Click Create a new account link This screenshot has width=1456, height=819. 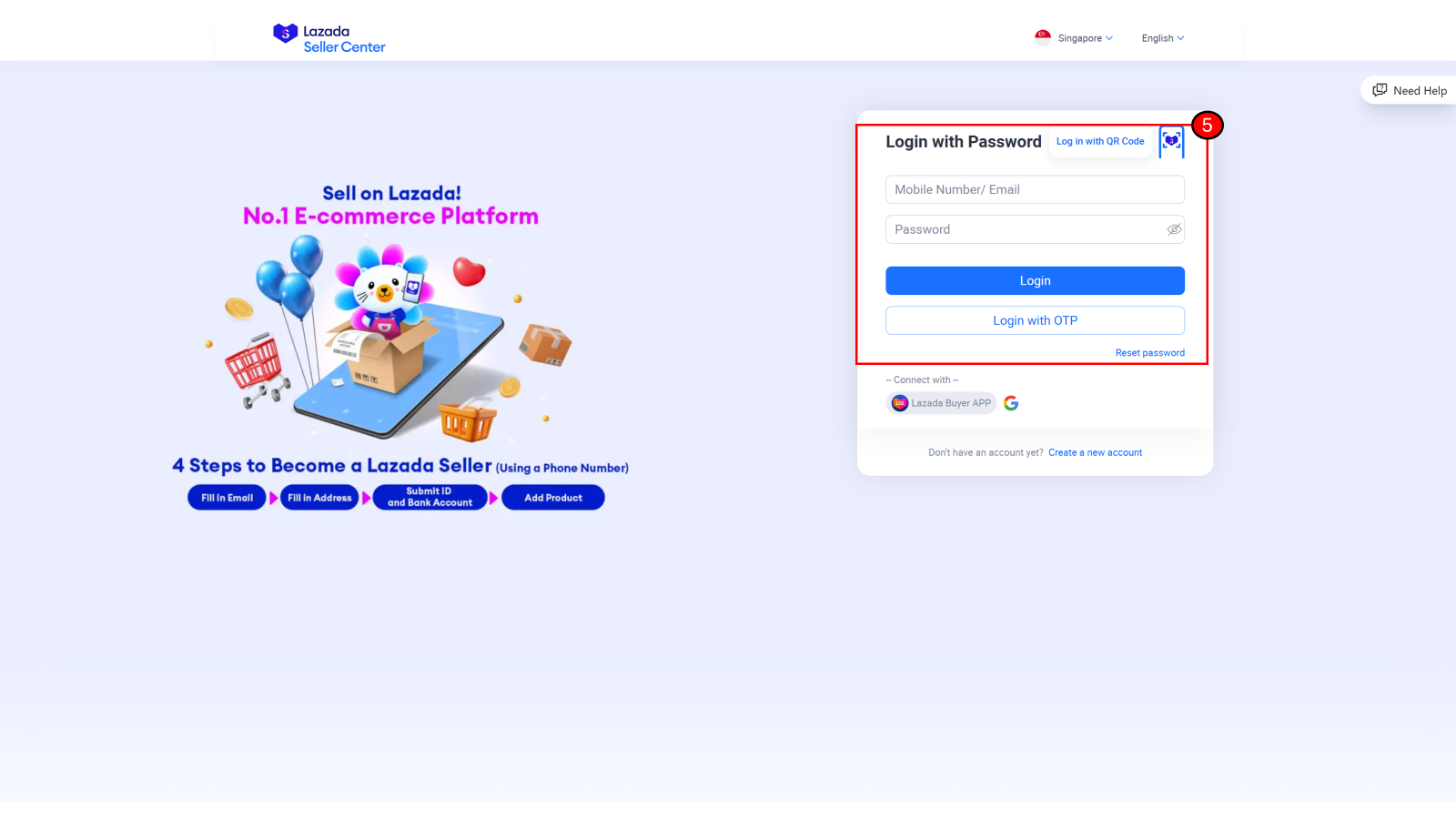1095,452
